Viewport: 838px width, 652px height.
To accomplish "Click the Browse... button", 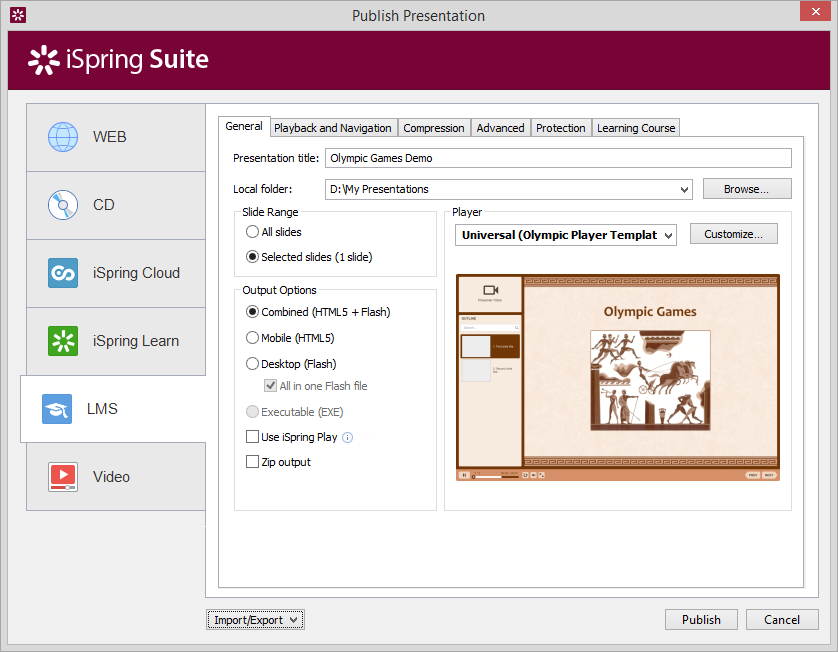I will click(747, 189).
